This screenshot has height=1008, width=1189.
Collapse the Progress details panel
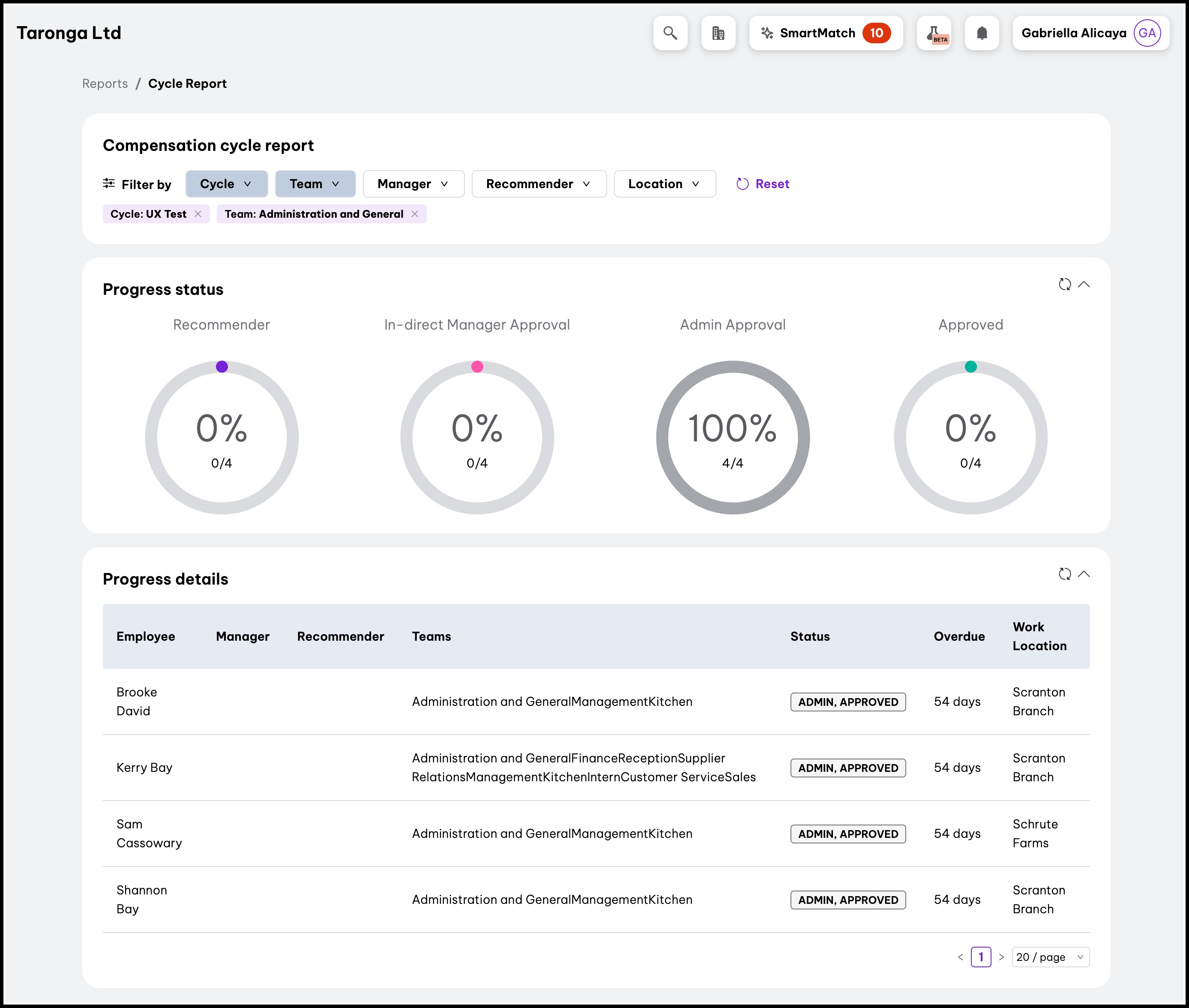(x=1084, y=574)
